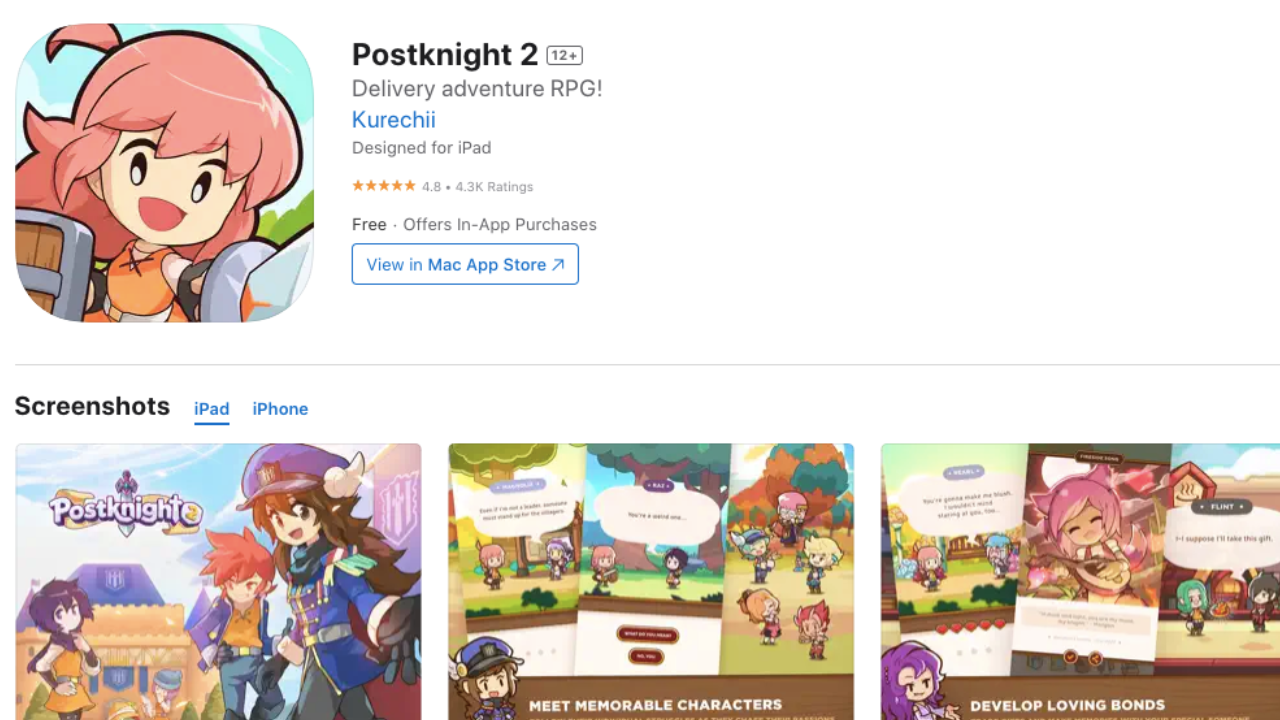The width and height of the screenshot is (1280, 720).
Task: Open the Develop Loving Bonds screenshot
Action: click(x=1080, y=582)
